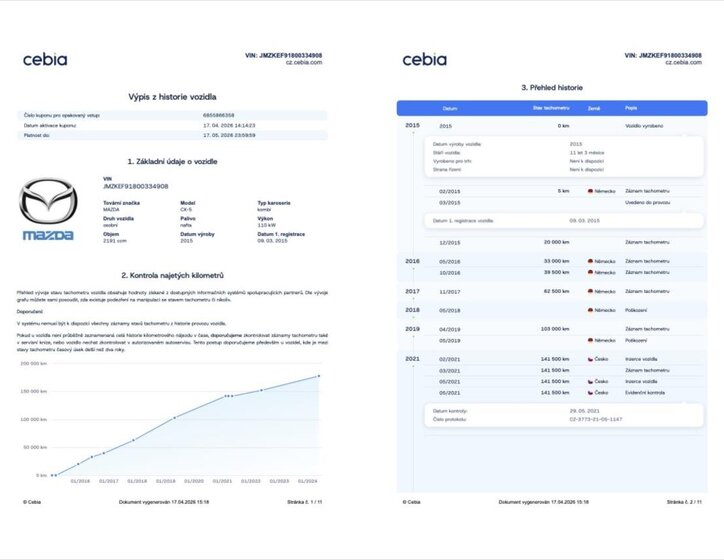The width and height of the screenshot is (724, 560).
Task: Click the German flag in the 05/2018 damage row
Action: point(591,310)
